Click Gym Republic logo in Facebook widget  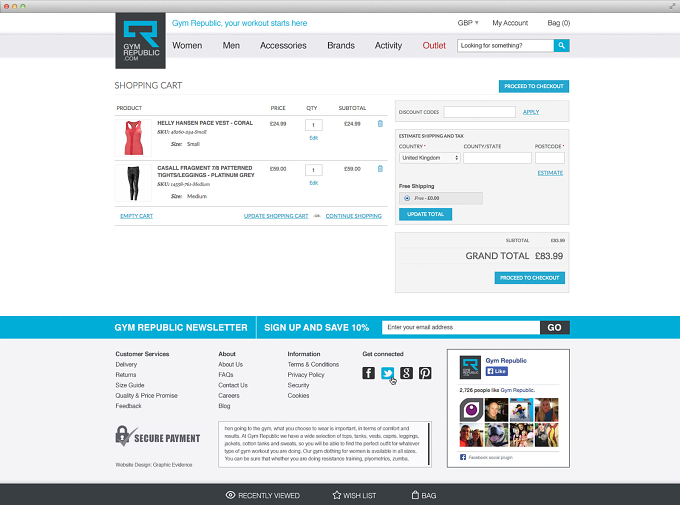tap(470, 367)
